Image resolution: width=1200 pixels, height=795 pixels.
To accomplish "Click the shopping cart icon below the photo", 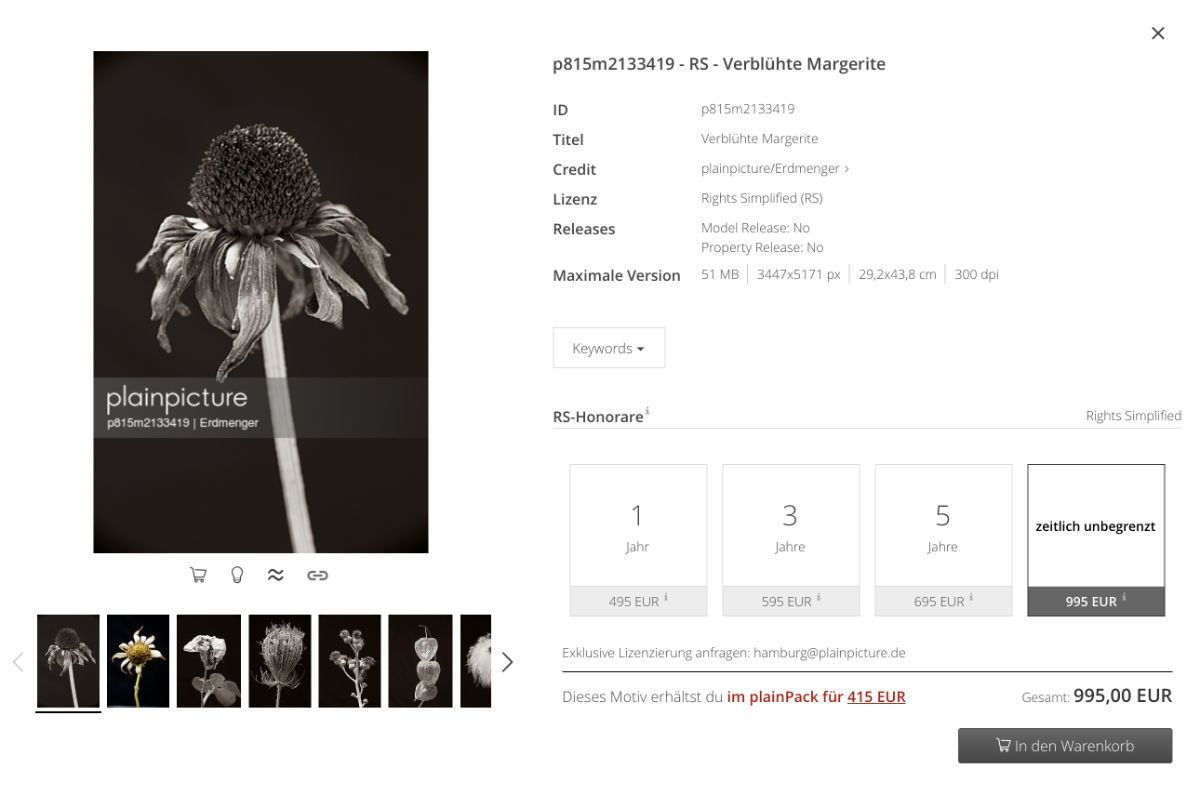I will pos(198,575).
